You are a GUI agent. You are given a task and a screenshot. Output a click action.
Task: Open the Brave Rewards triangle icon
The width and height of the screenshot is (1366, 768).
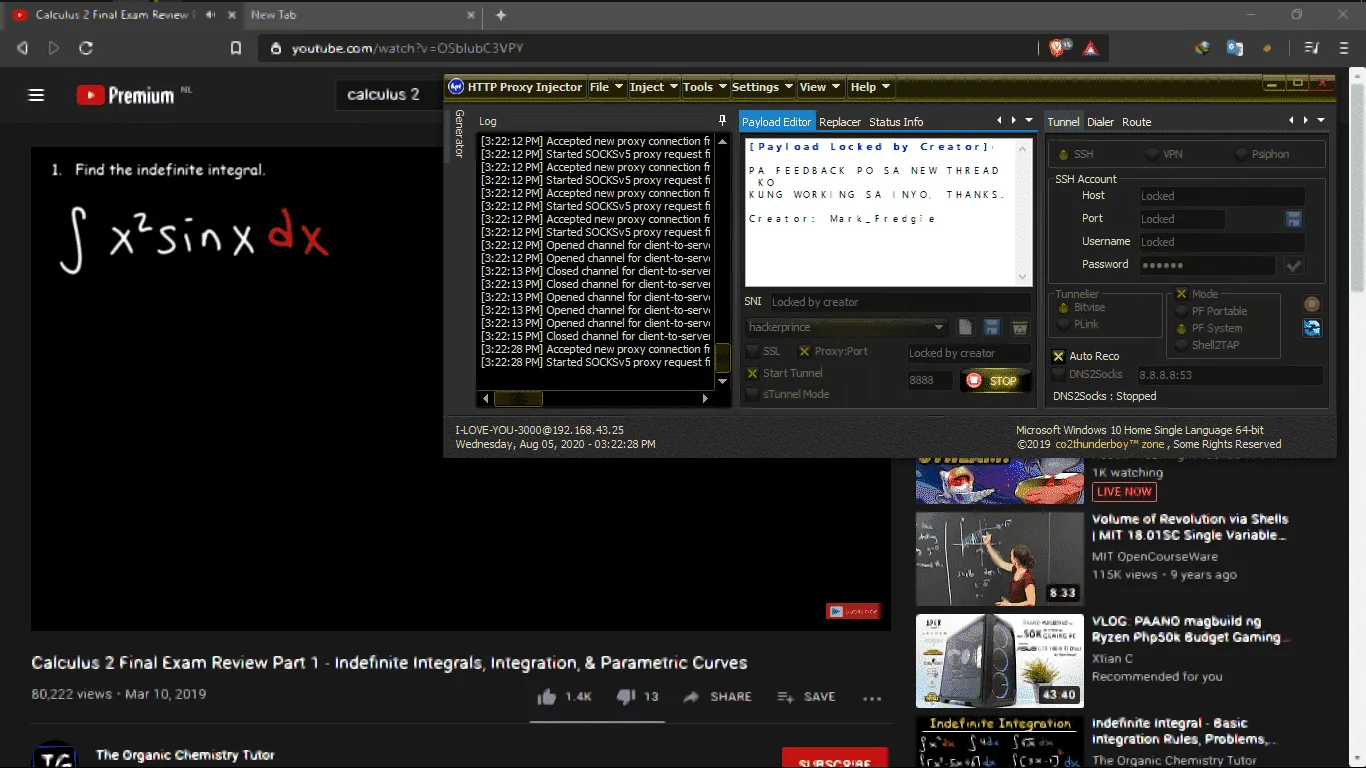[1090, 48]
